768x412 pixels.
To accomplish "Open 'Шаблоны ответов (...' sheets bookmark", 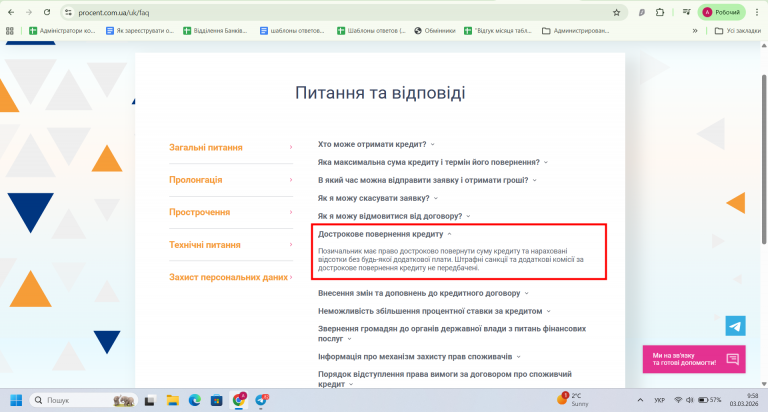I will click(371, 30).
